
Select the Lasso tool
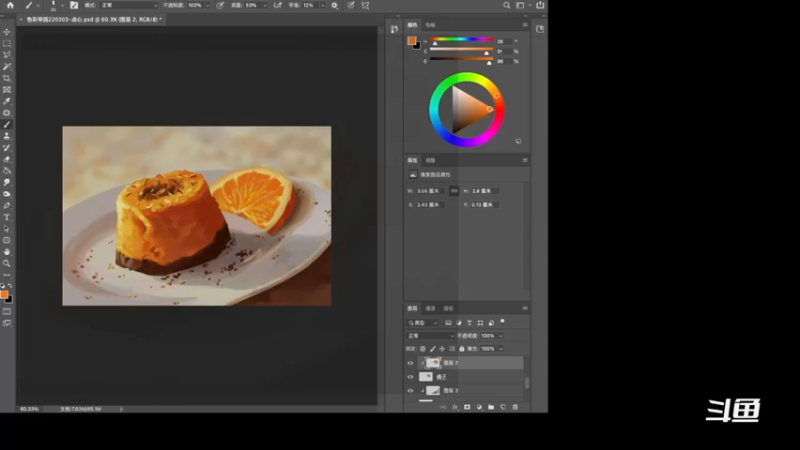[7, 55]
